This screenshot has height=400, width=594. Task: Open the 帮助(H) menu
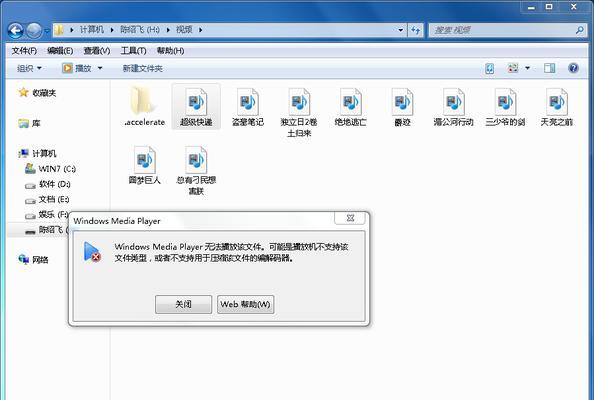coord(170,51)
